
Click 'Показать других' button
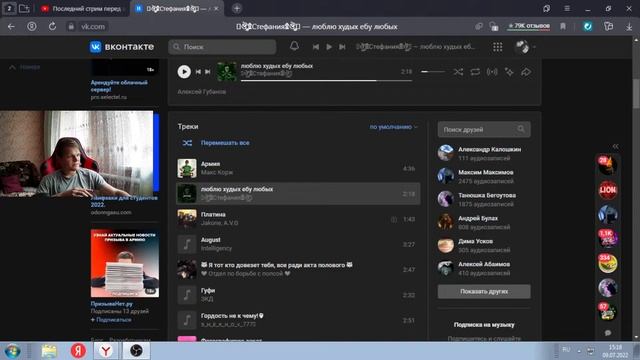click(x=484, y=291)
